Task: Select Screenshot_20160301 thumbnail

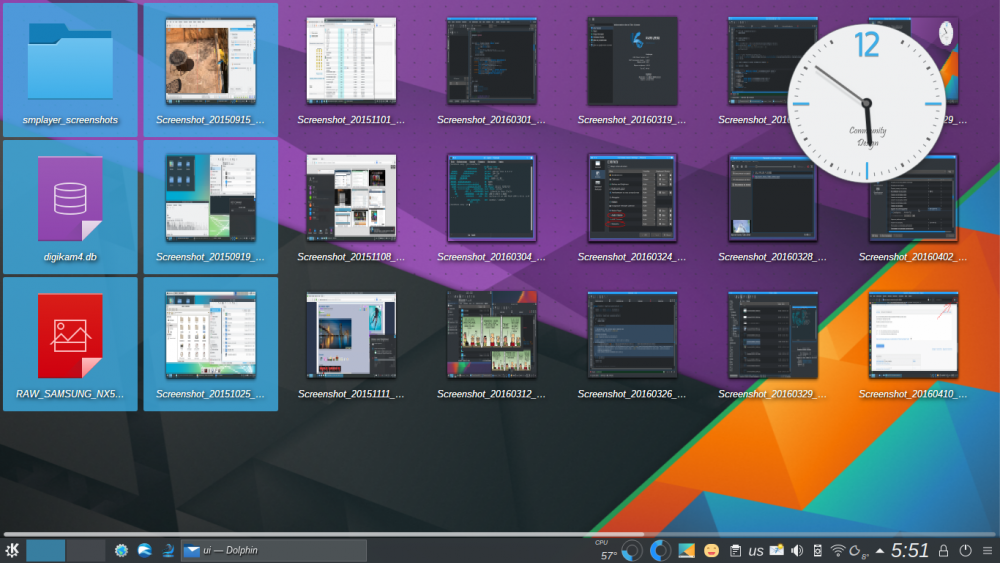Action: coord(491,61)
